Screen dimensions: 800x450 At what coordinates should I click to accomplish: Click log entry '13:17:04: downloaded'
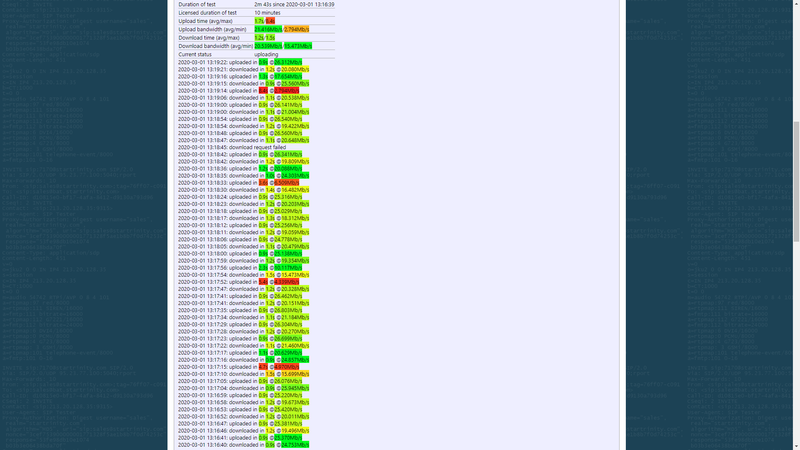(243, 388)
